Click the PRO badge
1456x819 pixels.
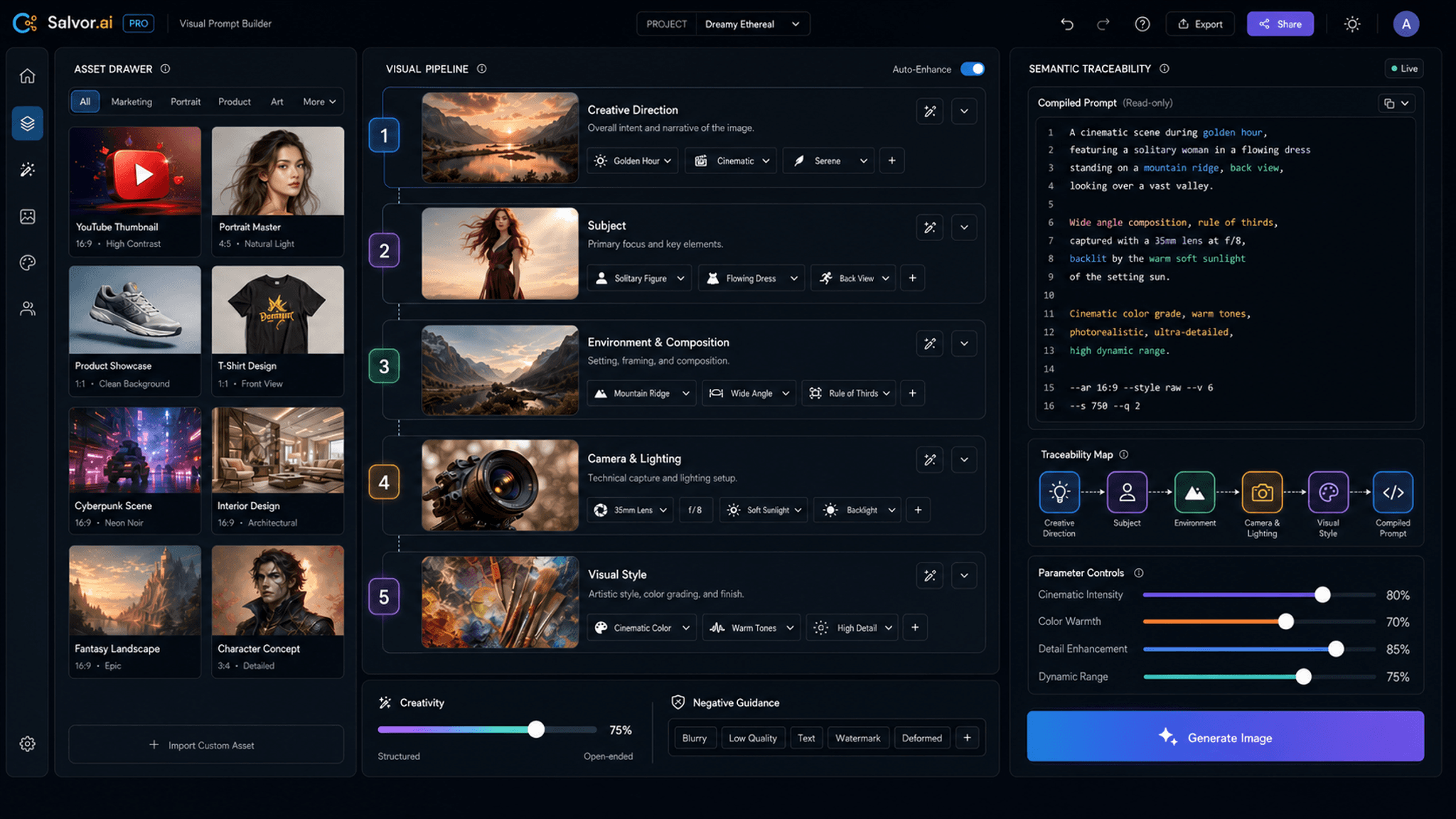click(x=139, y=23)
